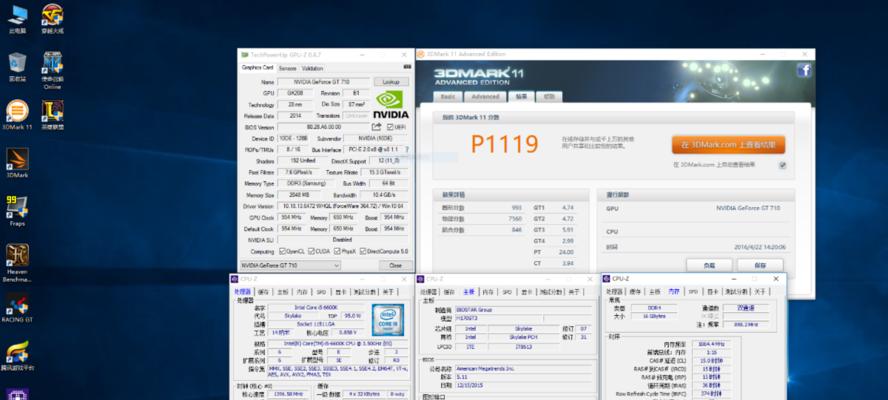
Task: Open 内存 tab in CPU-Z mainboard window
Action: click(488, 292)
